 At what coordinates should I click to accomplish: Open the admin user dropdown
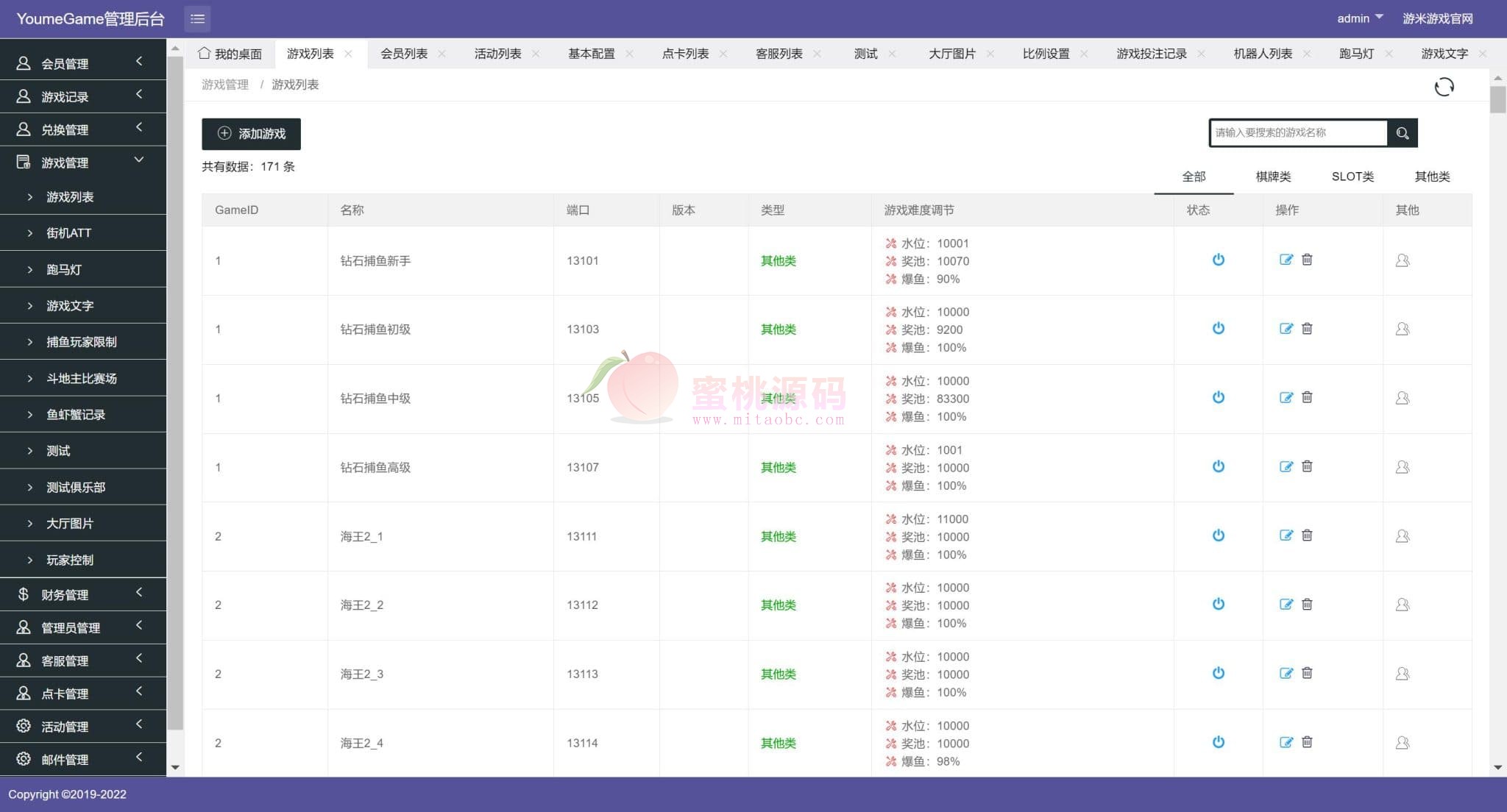[1359, 18]
